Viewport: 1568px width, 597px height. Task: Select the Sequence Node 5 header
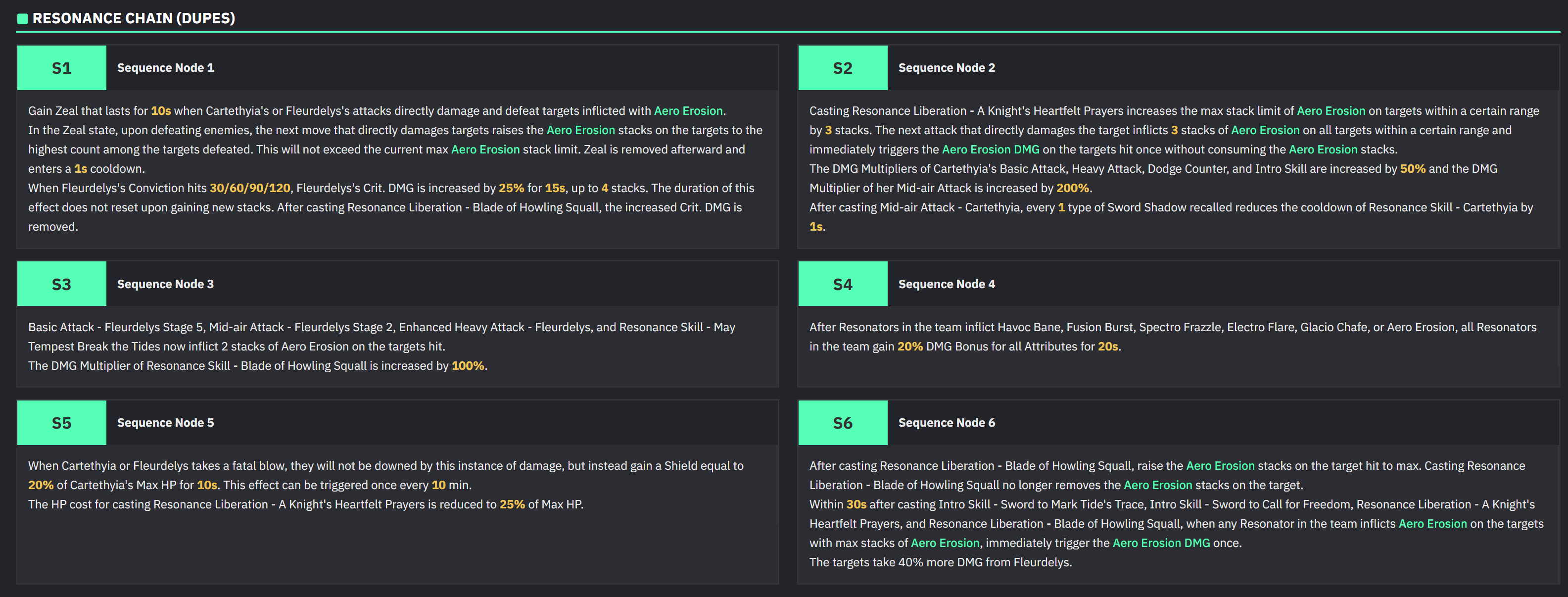coord(165,423)
